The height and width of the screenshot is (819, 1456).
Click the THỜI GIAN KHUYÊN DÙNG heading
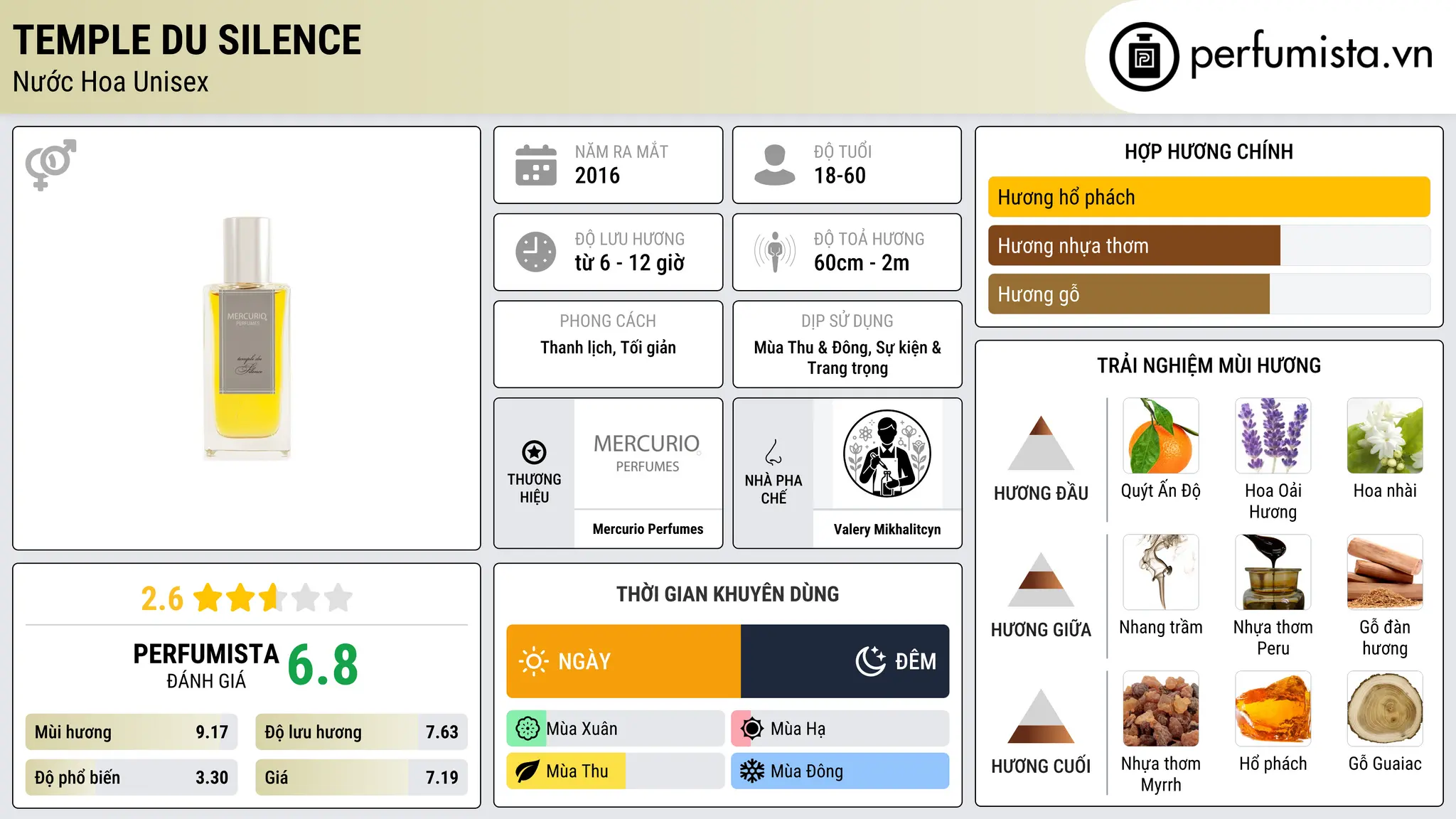[728, 594]
